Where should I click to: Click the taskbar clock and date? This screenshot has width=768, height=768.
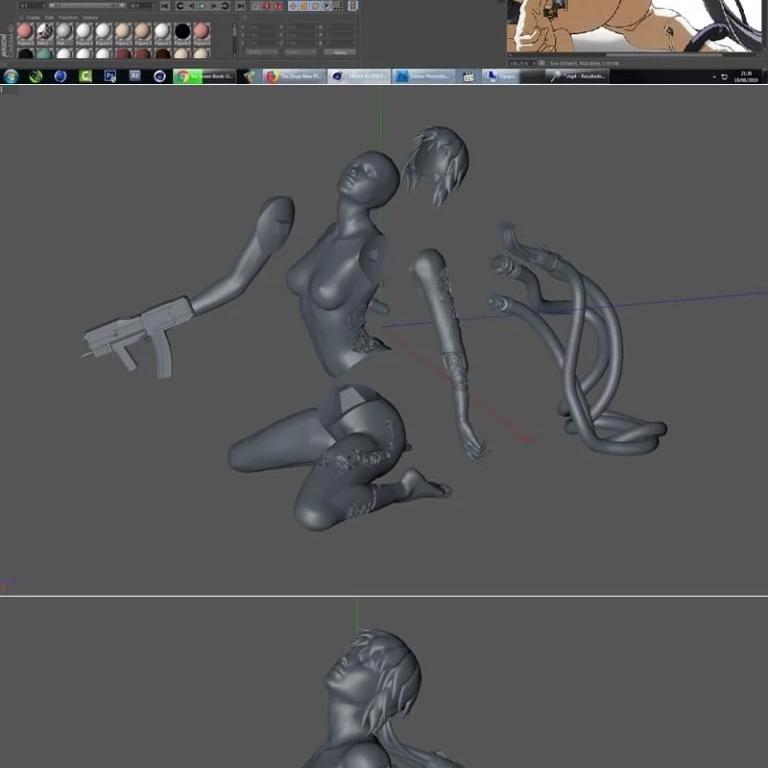(x=746, y=76)
